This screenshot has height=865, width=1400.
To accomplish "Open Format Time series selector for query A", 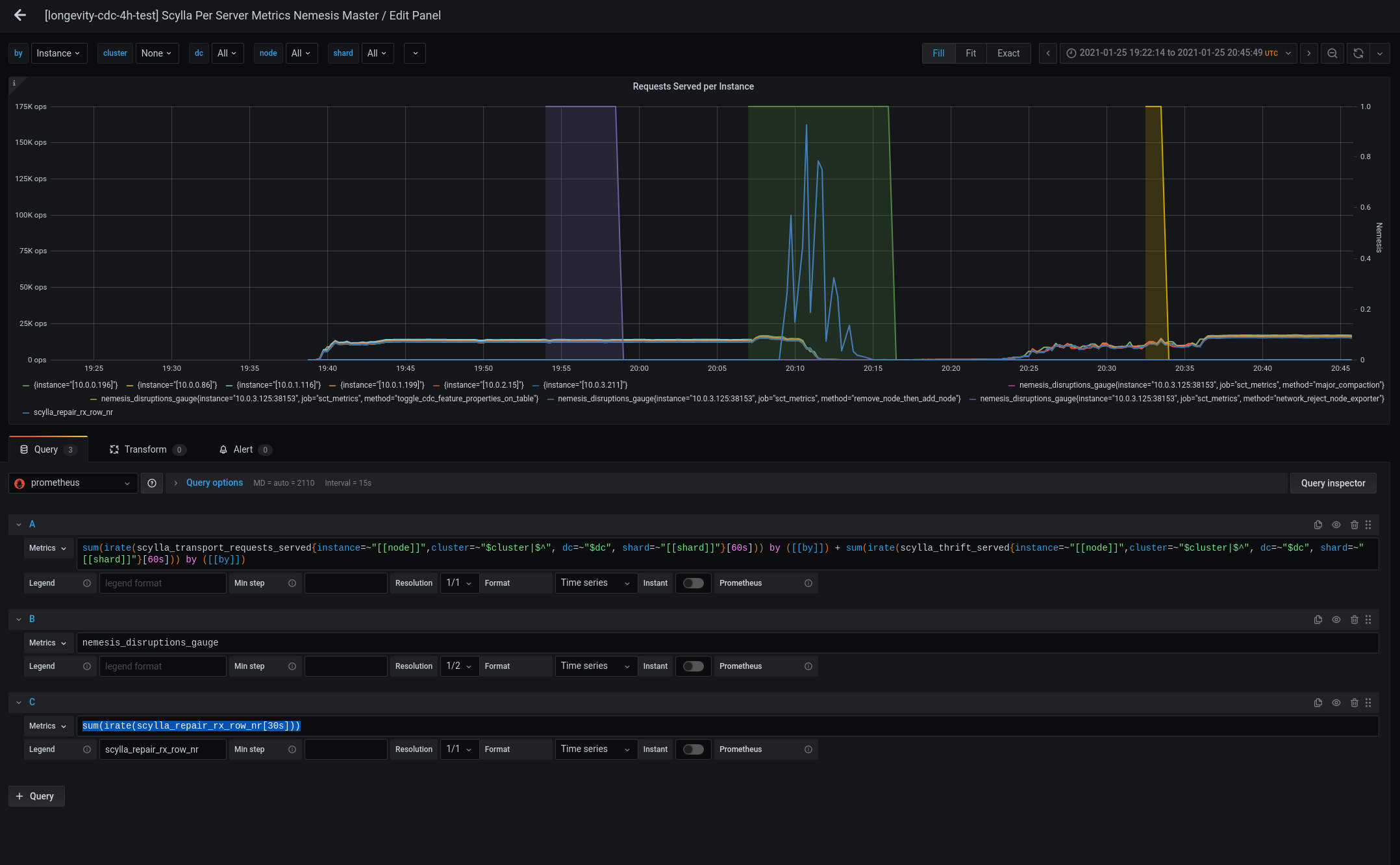I will [x=595, y=583].
